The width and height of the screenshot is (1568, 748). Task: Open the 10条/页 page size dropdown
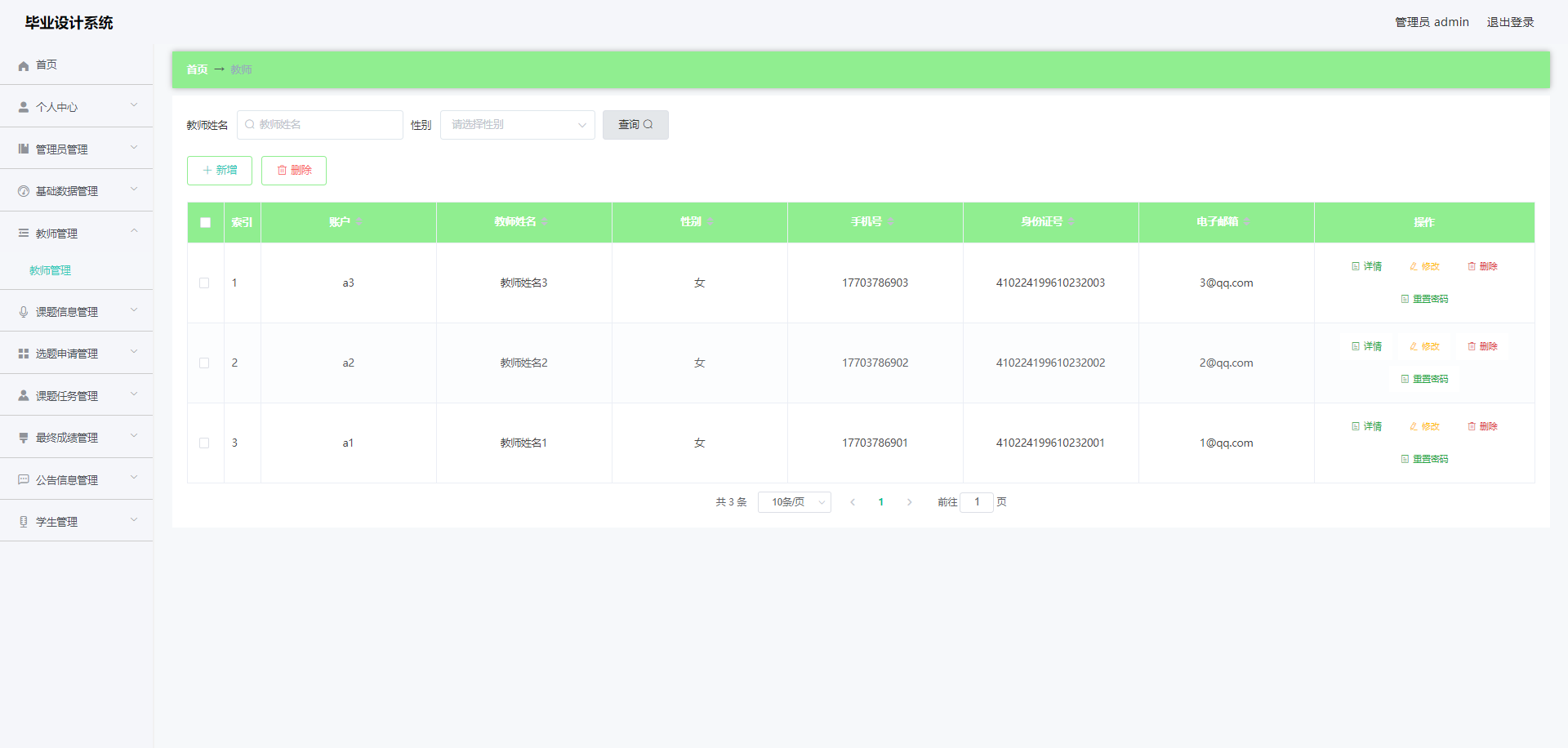tap(795, 502)
